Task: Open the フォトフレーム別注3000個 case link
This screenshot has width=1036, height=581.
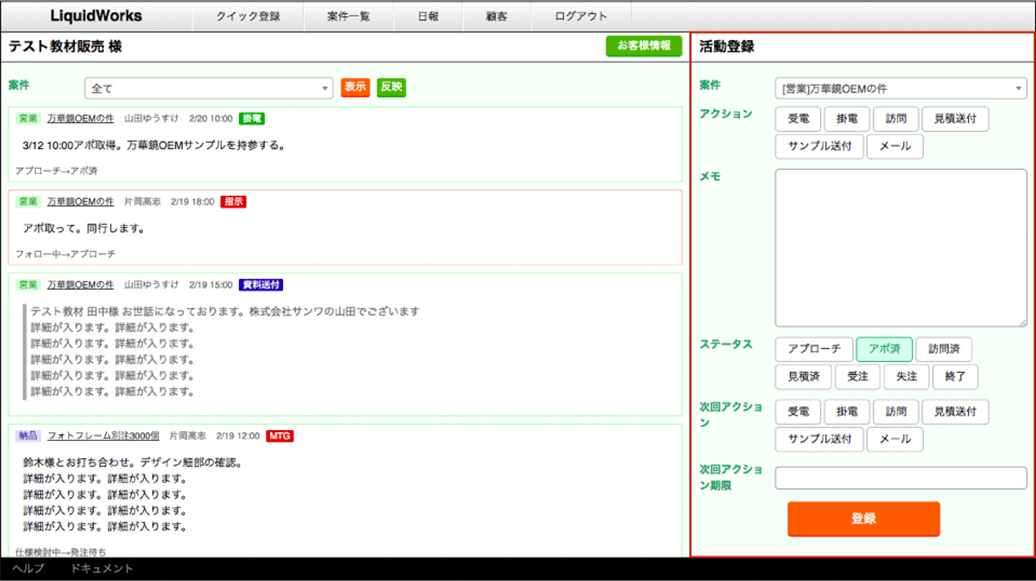Action: (x=105, y=437)
